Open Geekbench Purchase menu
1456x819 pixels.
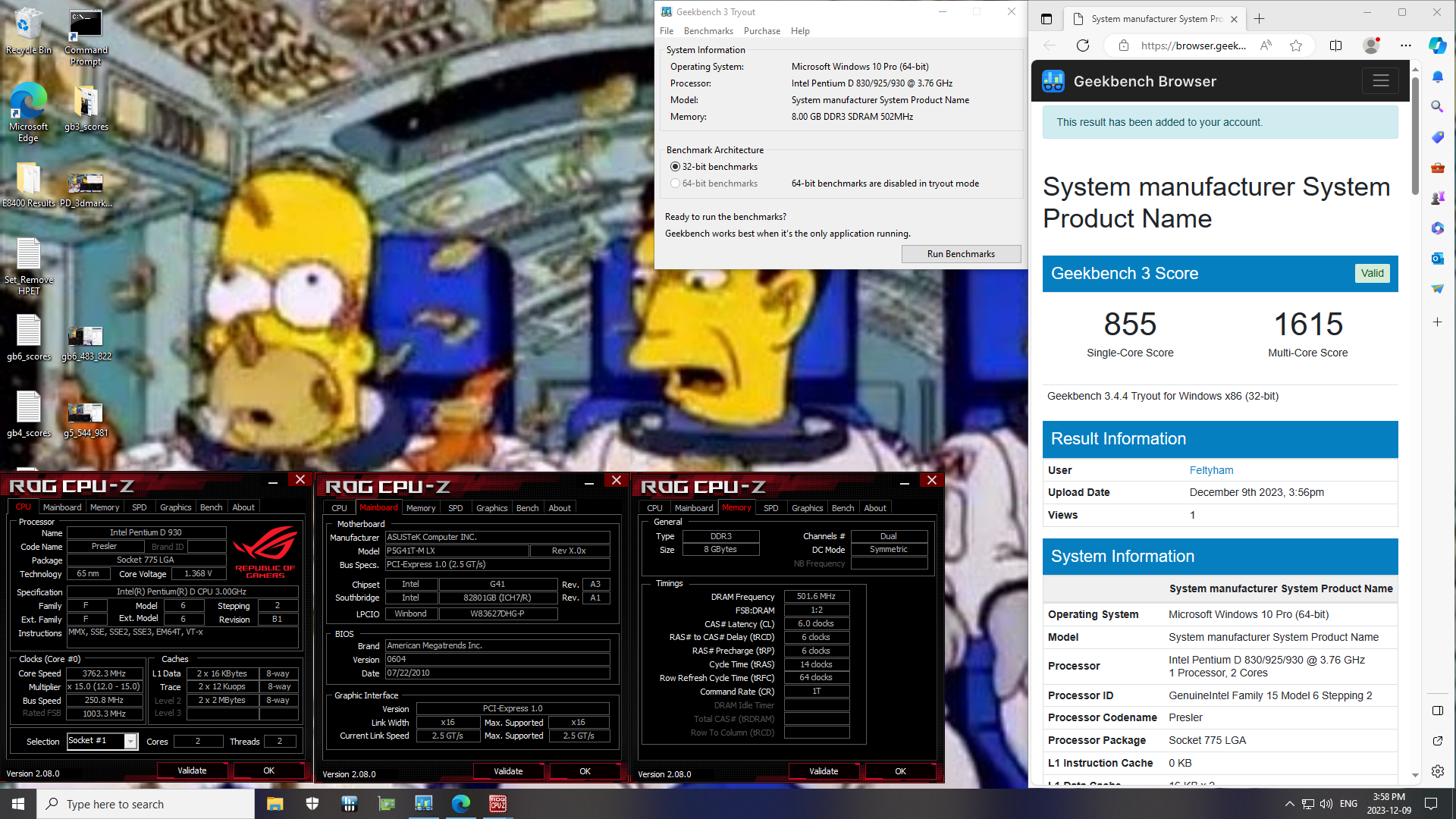tap(761, 31)
